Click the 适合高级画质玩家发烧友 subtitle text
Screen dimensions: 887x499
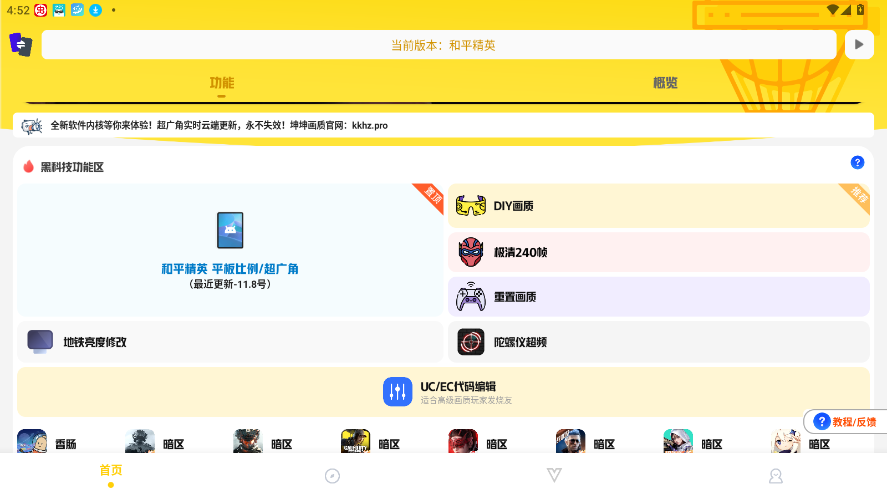pyautogui.click(x=466, y=400)
